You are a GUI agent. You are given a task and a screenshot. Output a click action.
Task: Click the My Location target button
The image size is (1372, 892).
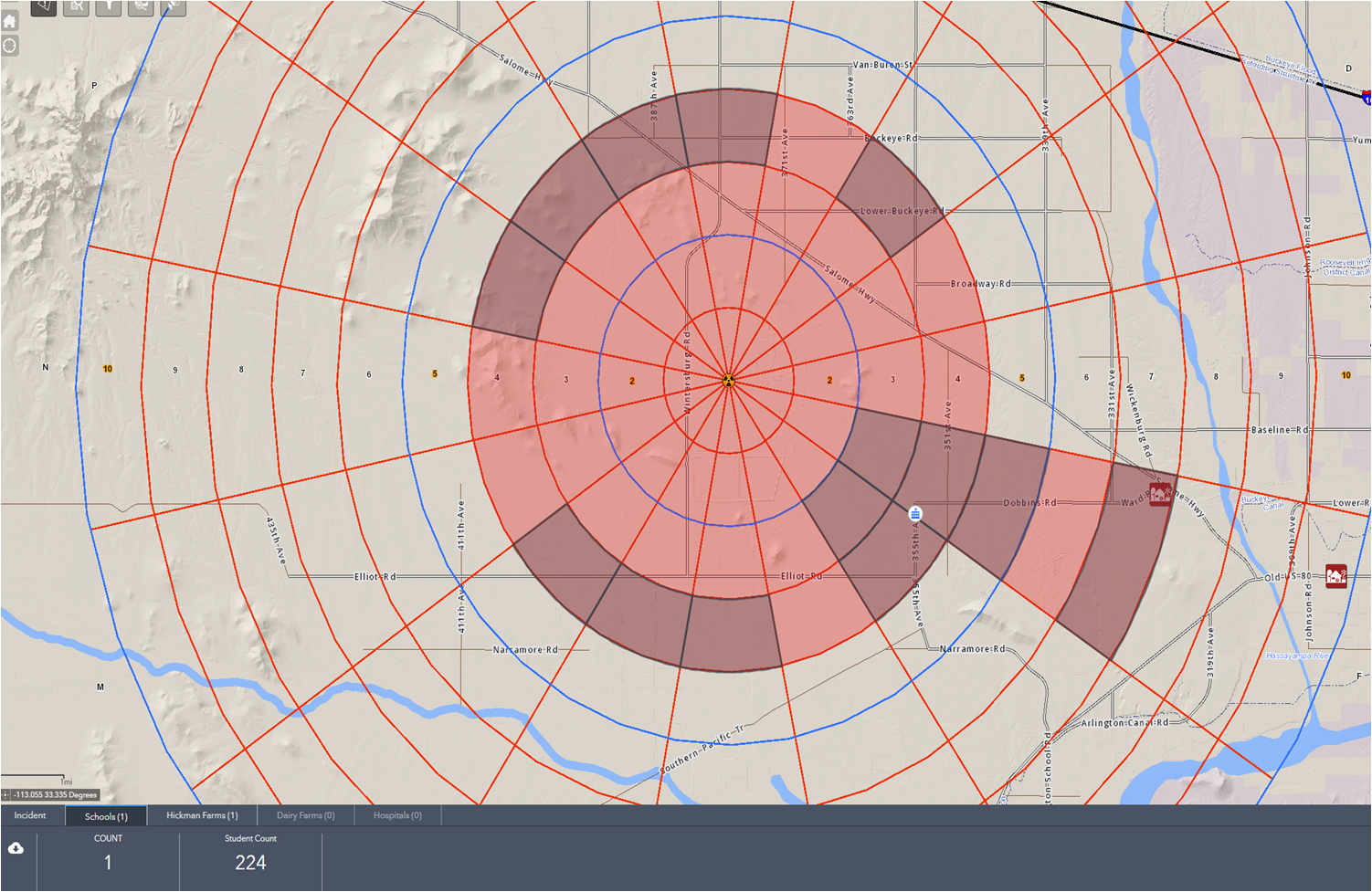[x=10, y=46]
